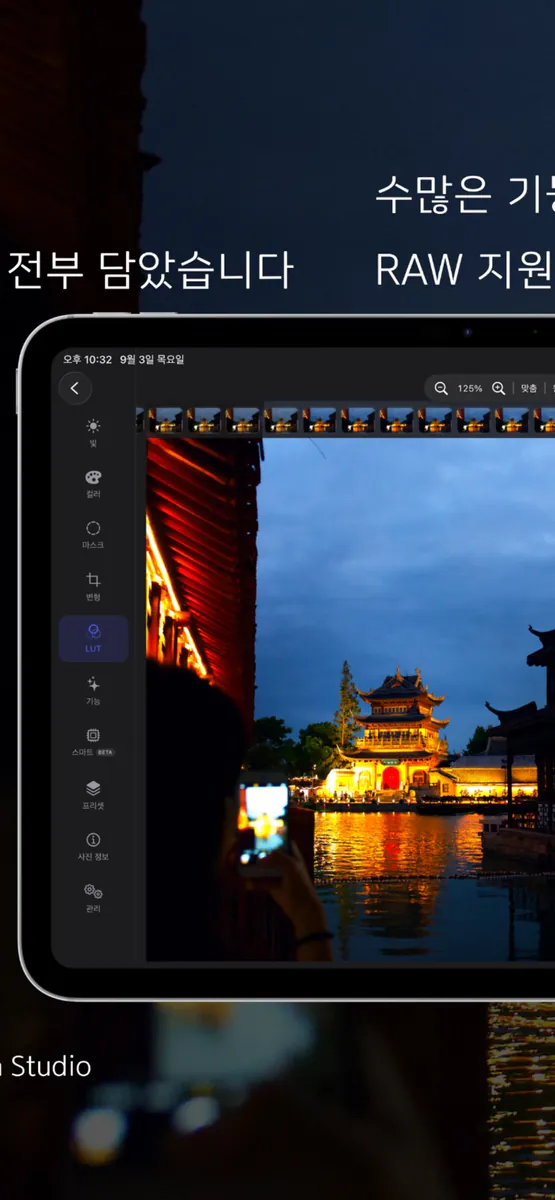Open the 스마트 (Smart) chip tool
This screenshot has width=555, height=1200.
point(93,742)
